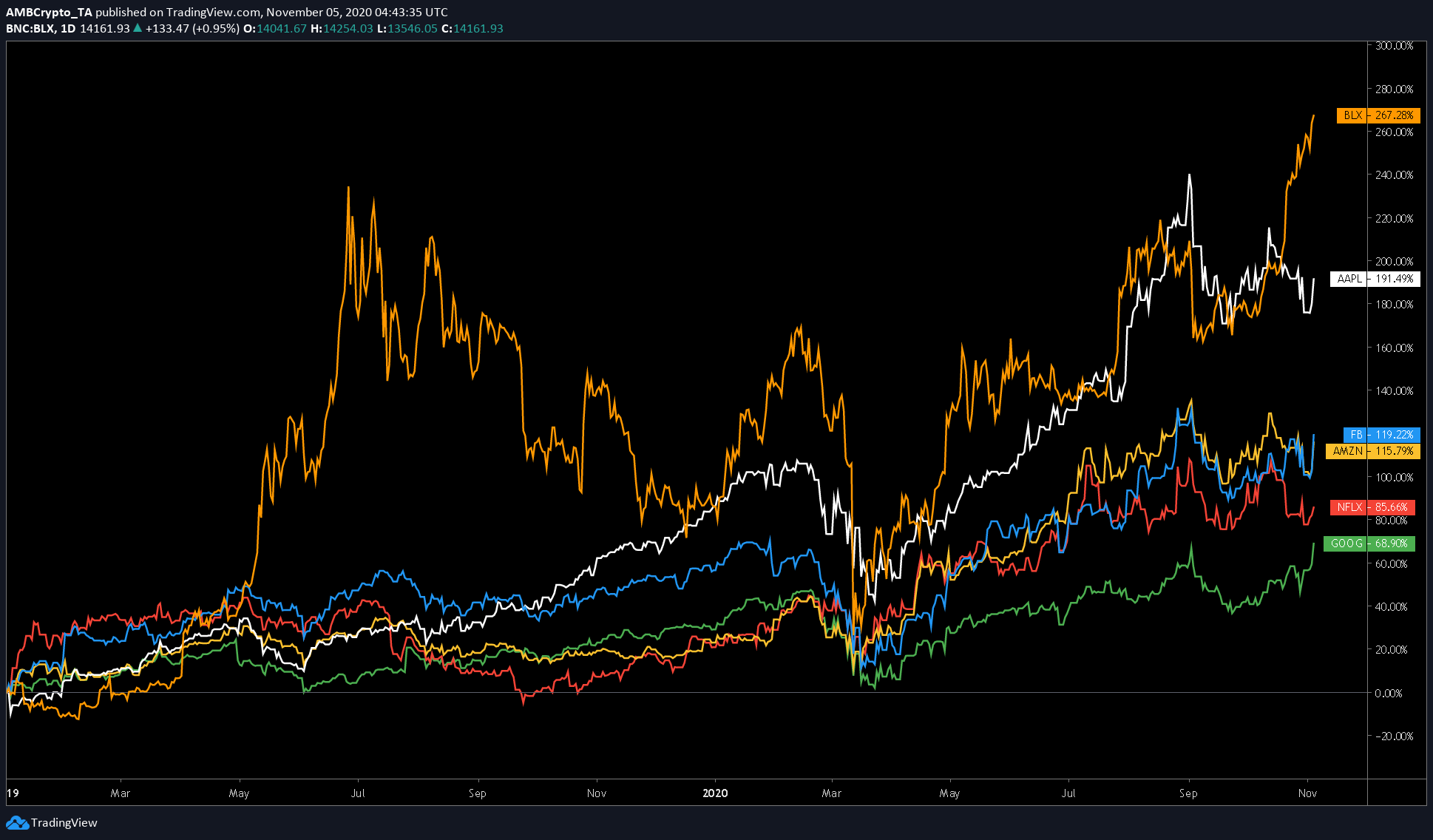
Task: Click the AMBCrypto_TA author name
Action: click(x=49, y=13)
